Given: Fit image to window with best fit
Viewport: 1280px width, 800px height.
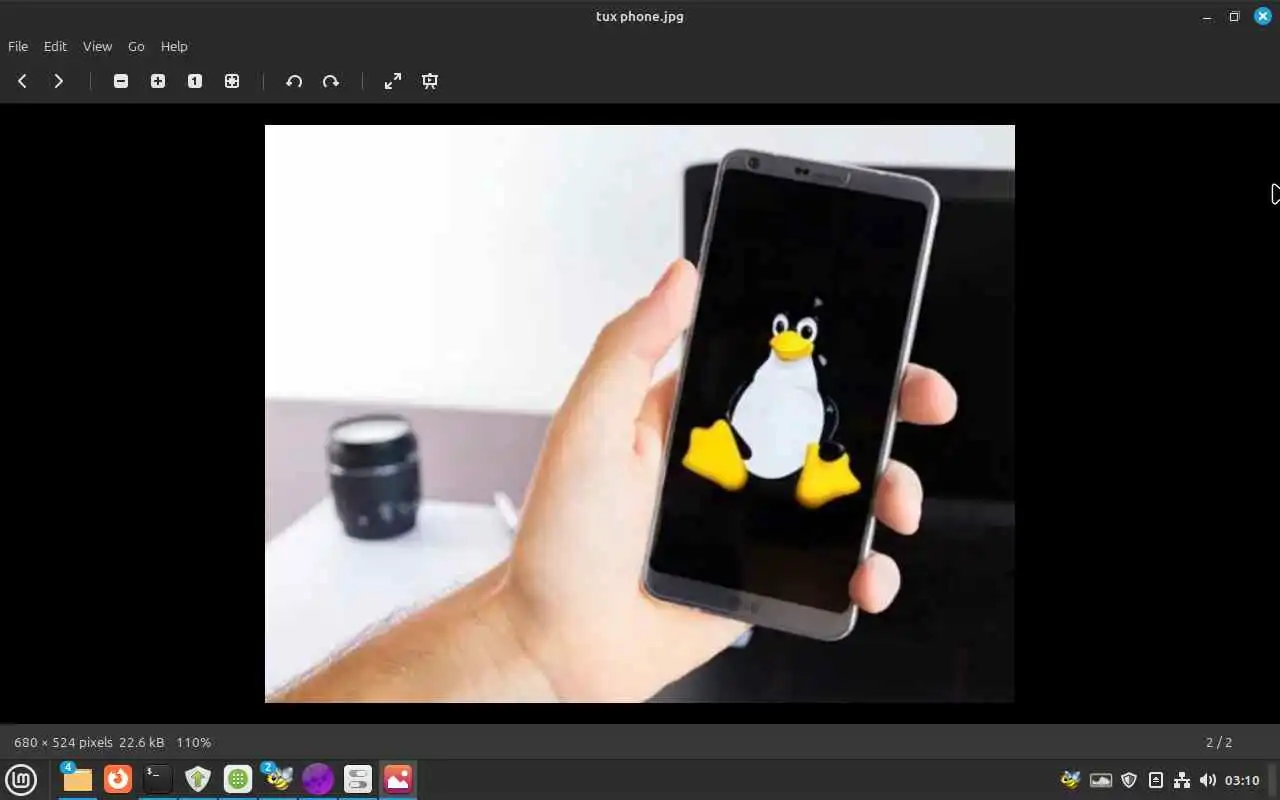Looking at the screenshot, I should coord(232,81).
